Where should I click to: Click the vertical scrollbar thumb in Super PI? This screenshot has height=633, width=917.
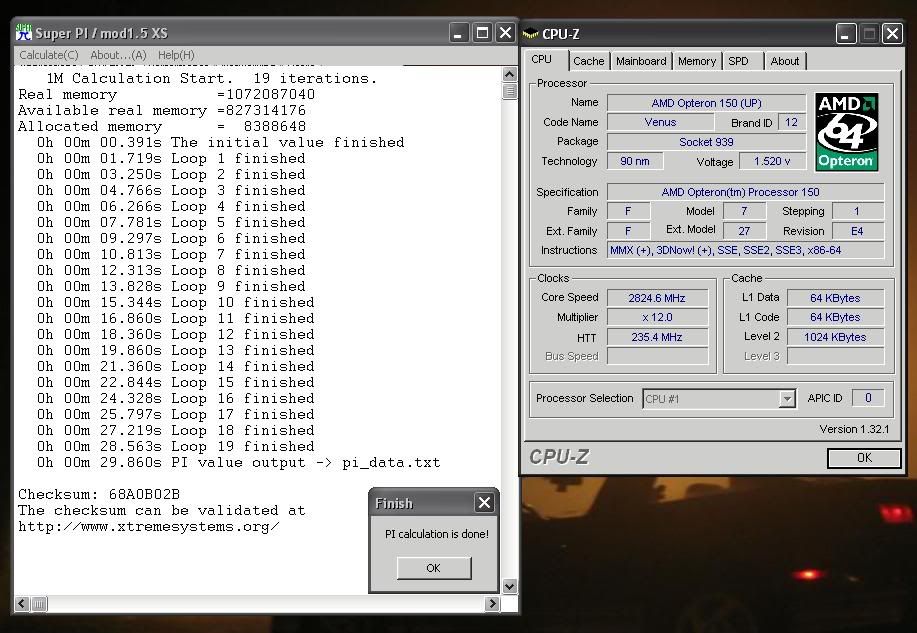[509, 91]
